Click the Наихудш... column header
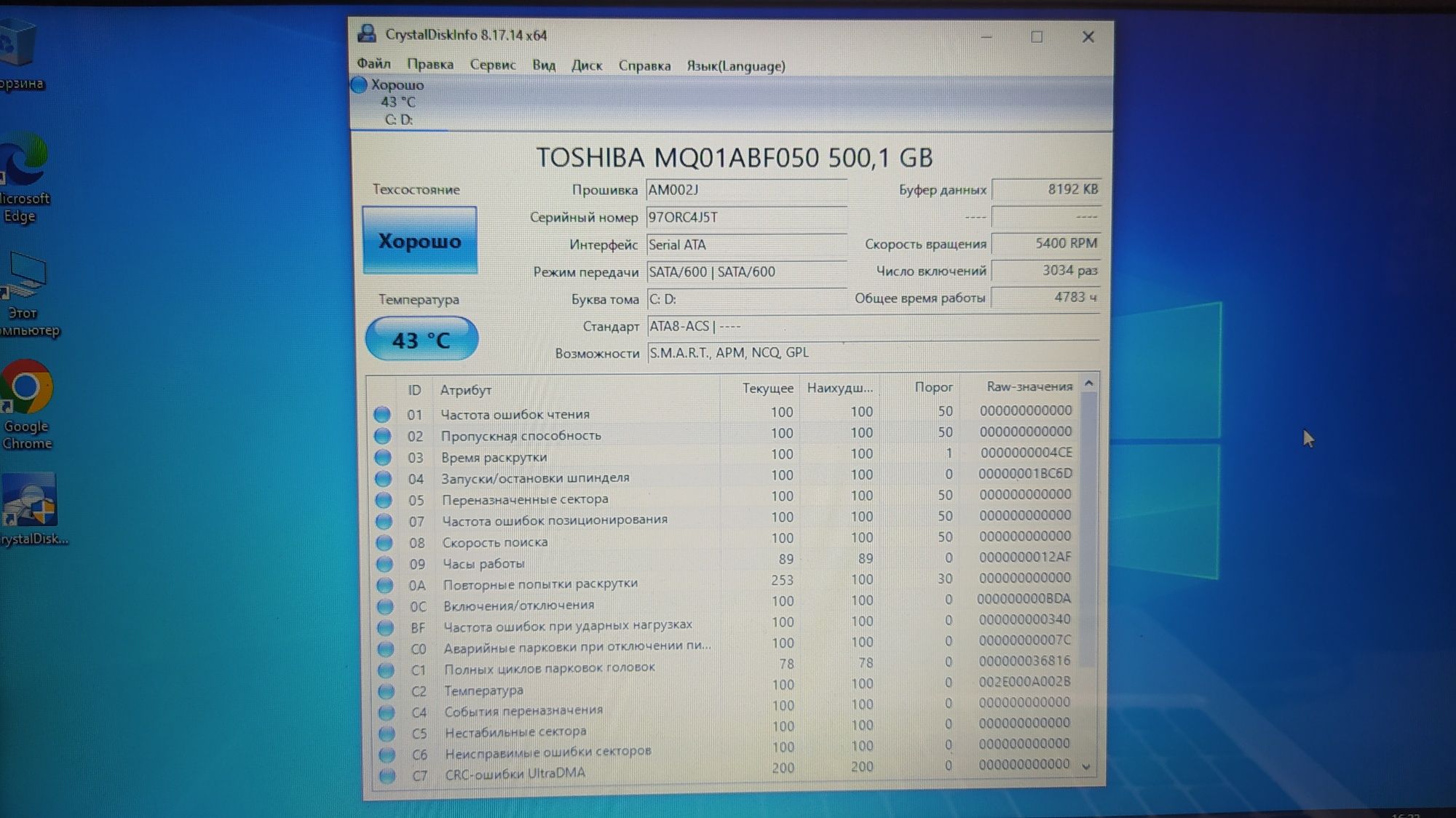1456x818 pixels. (x=840, y=388)
